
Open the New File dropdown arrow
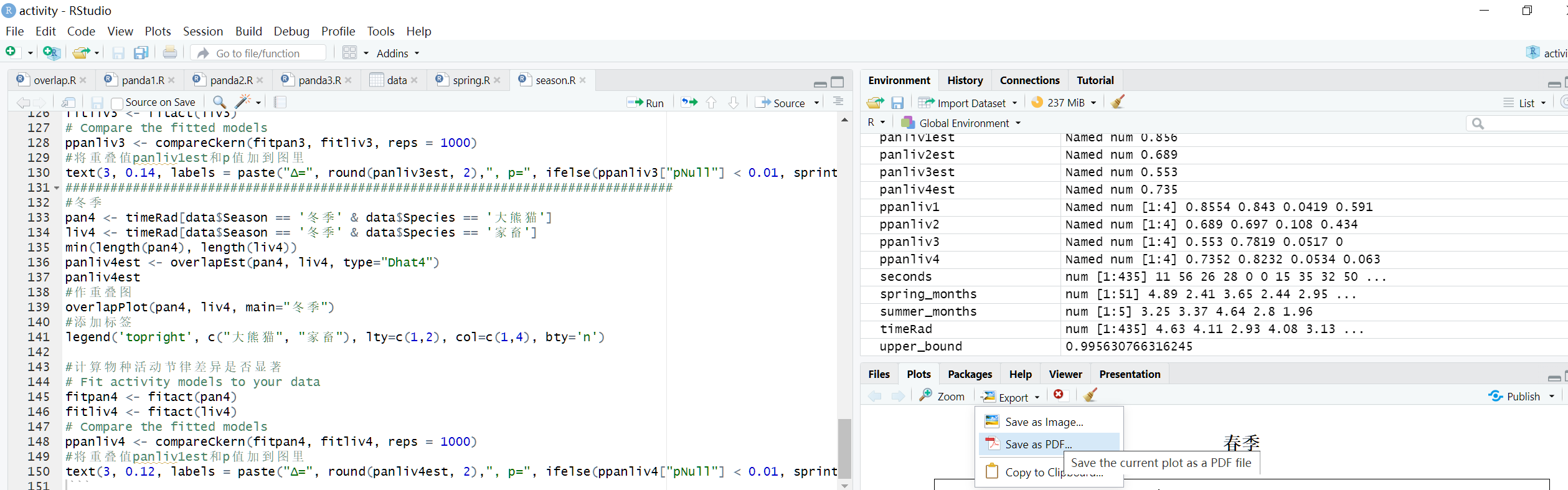click(30, 54)
